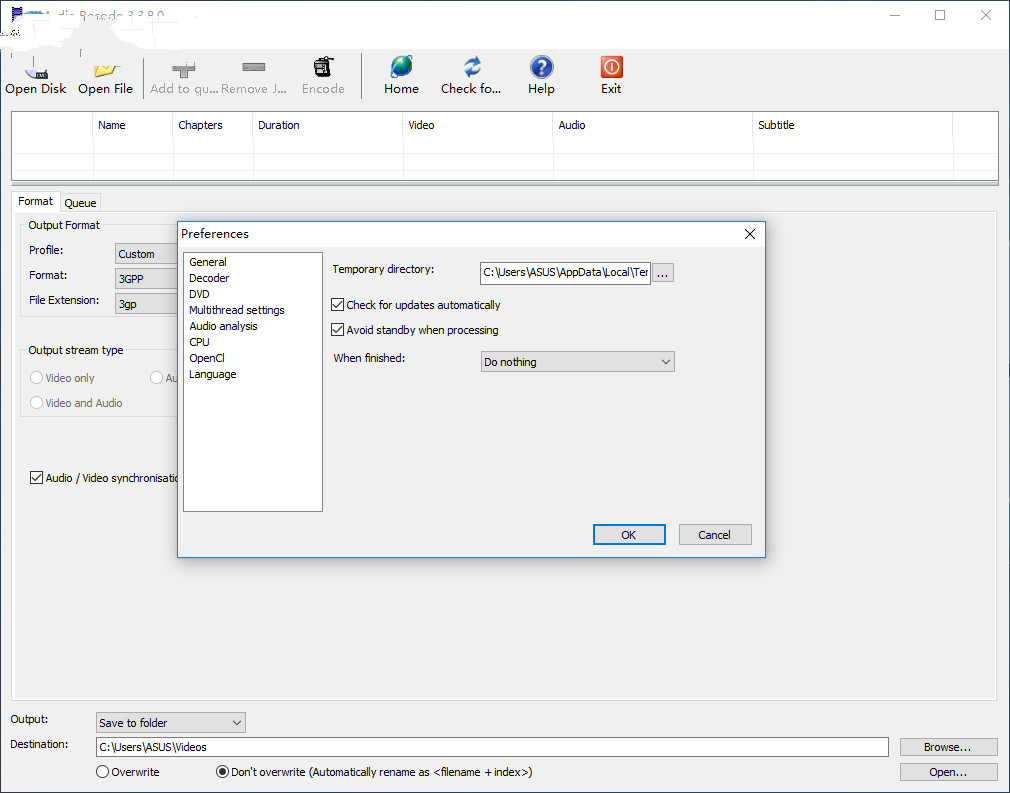
Task: Click the Check for updates icon
Action: (471, 68)
